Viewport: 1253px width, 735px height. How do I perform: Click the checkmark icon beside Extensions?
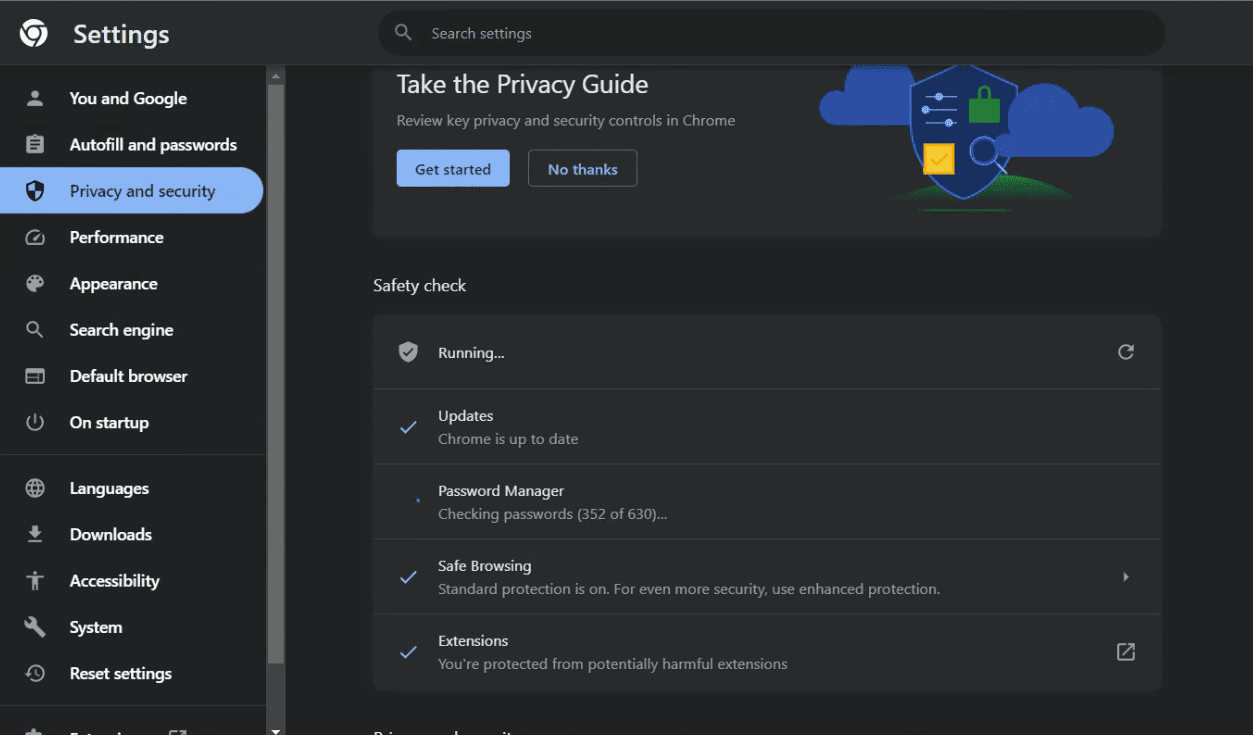click(x=408, y=652)
